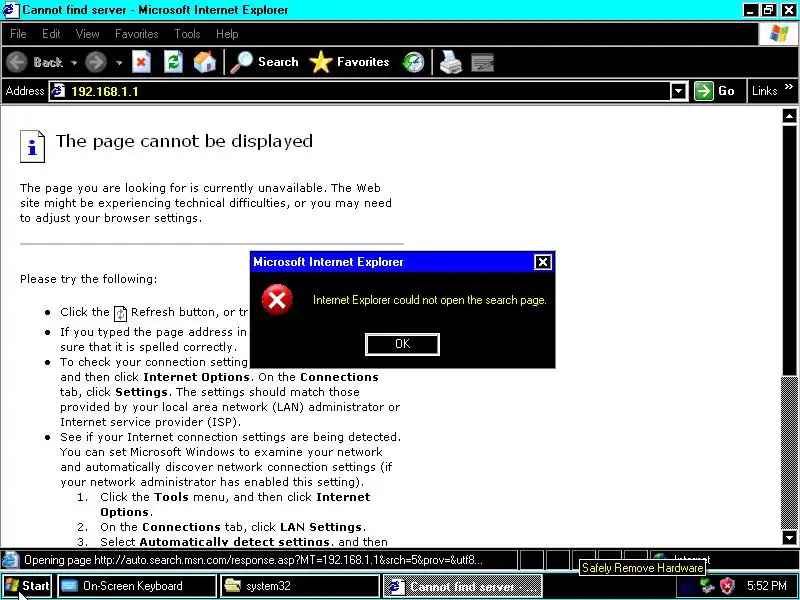Click the Edit icon next to Print

click(482, 63)
